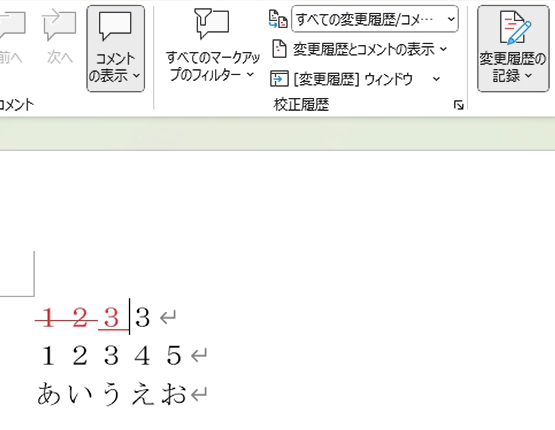Click the line containing 1 2 3 4 5

tap(111, 356)
